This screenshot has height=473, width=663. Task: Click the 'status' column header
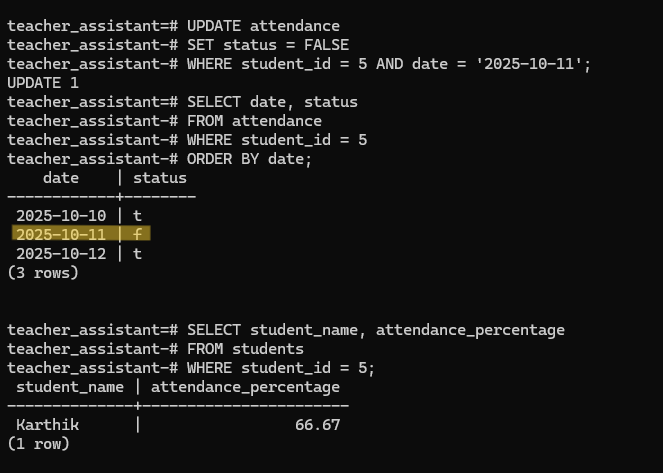pyautogui.click(x=160, y=178)
